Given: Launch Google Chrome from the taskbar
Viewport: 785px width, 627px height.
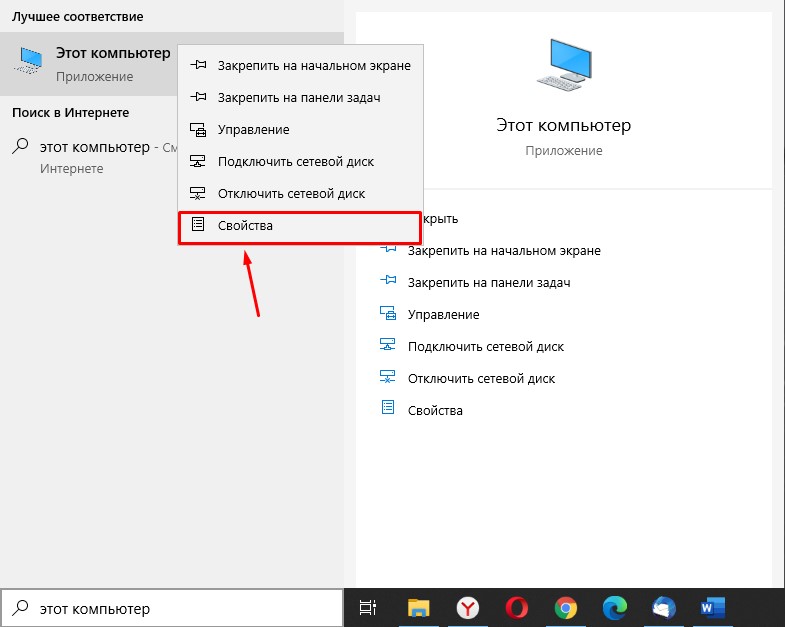Looking at the screenshot, I should [x=566, y=608].
